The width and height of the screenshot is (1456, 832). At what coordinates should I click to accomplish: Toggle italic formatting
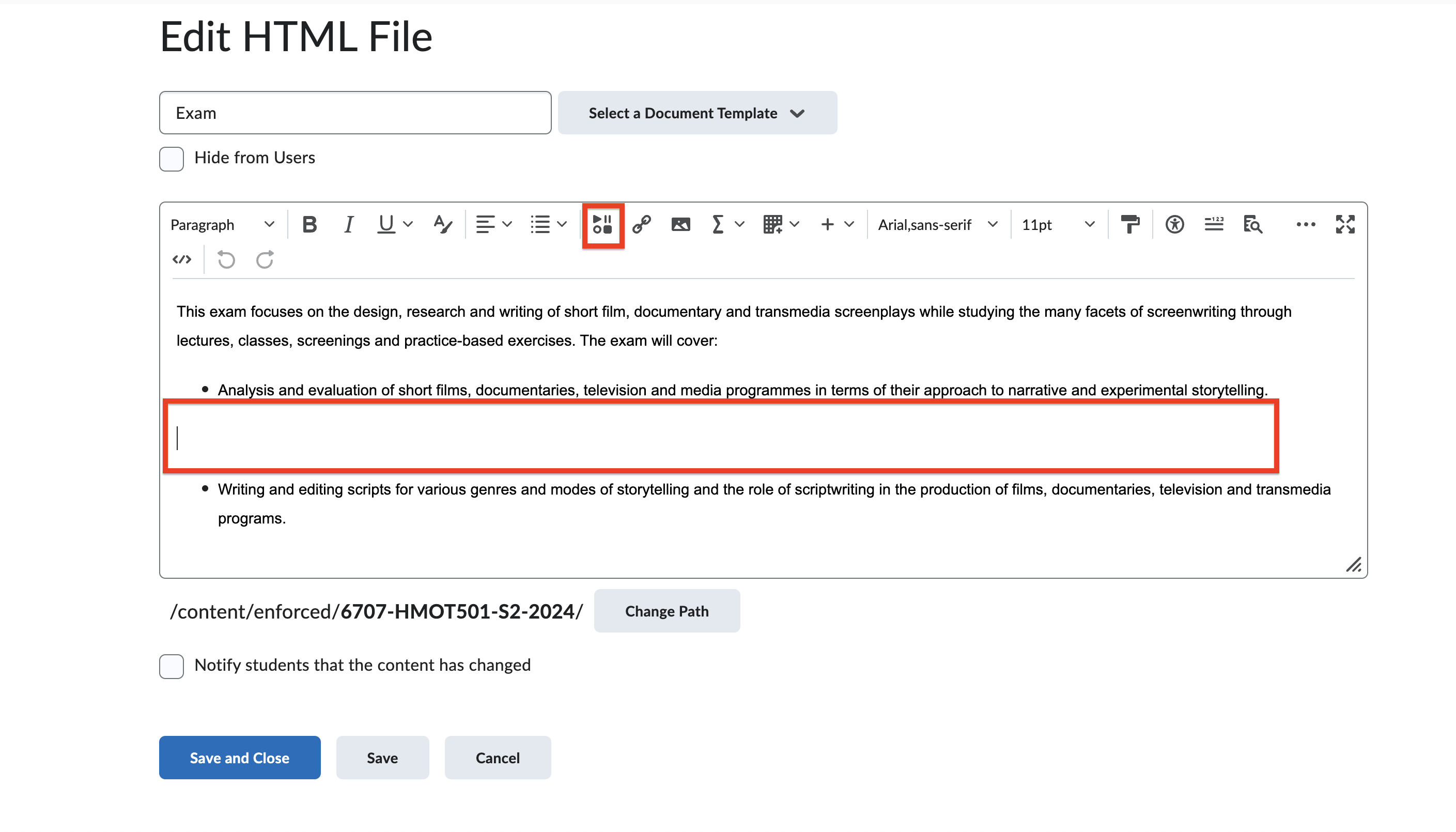[348, 224]
